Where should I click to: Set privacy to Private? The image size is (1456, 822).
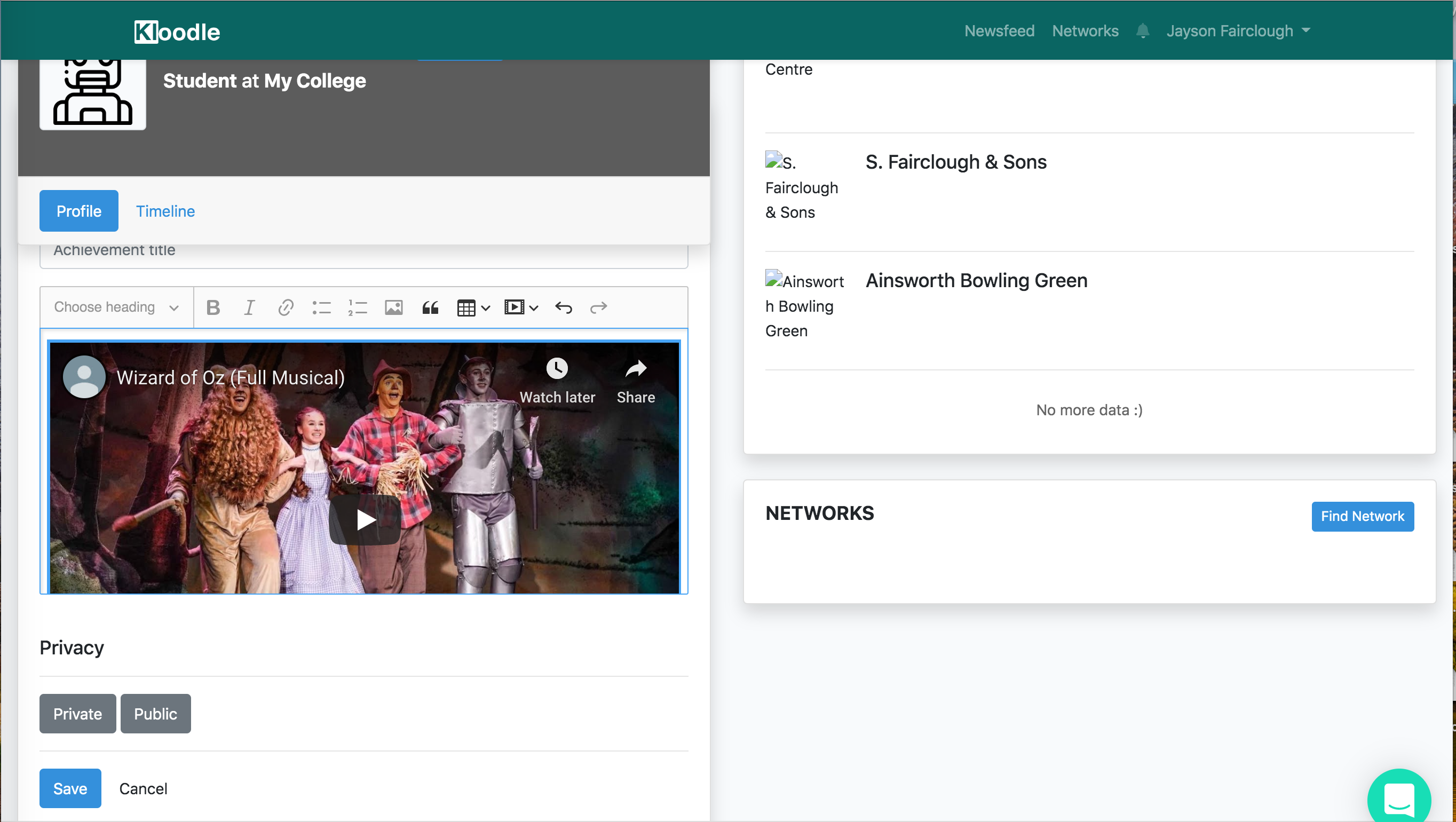tap(77, 714)
